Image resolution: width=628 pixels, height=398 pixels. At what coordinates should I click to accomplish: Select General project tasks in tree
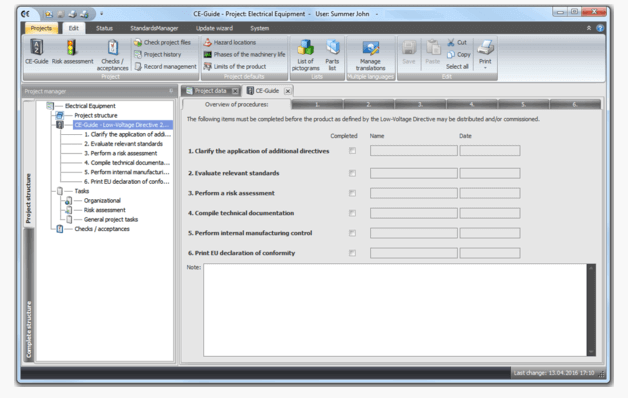(x=111, y=219)
